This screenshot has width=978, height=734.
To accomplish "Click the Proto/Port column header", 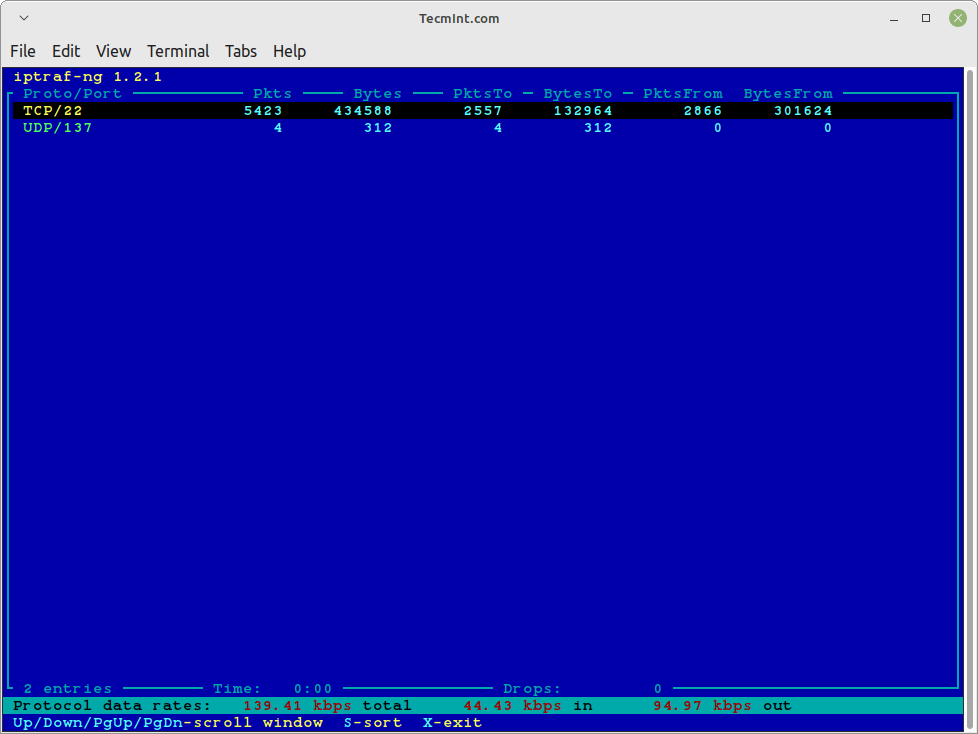I will (72, 94).
